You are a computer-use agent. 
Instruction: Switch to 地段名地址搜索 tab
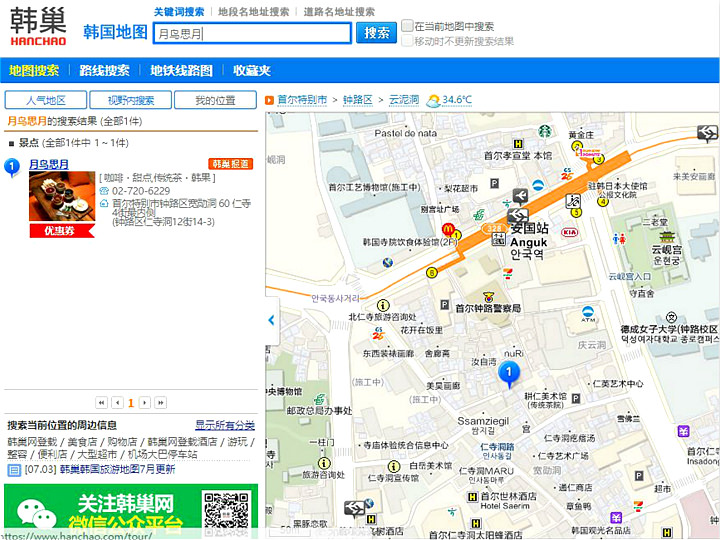coord(253,11)
